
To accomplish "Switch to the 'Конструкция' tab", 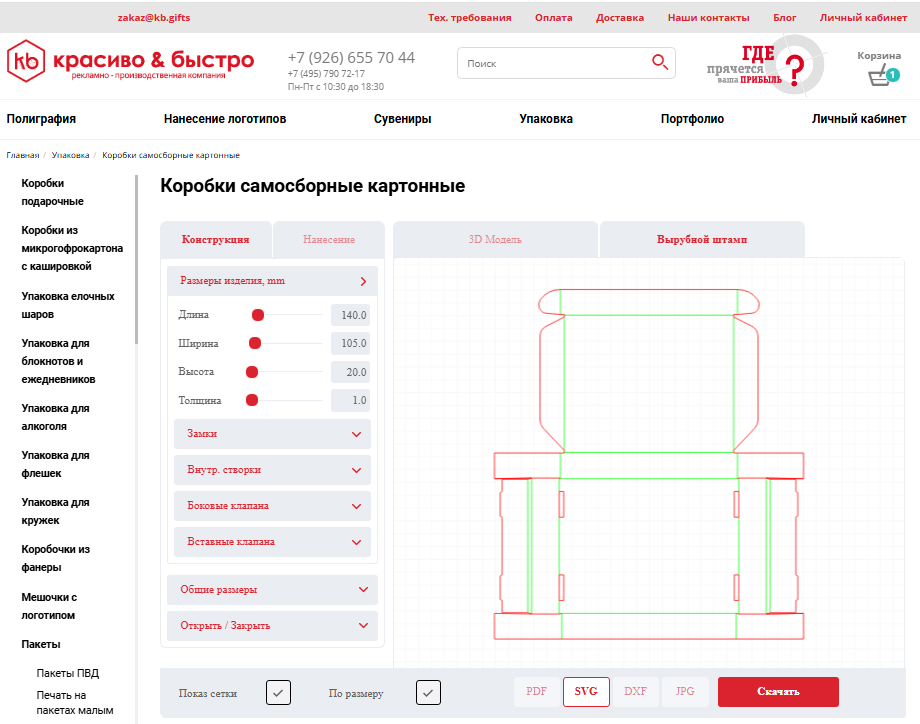I will pos(215,239).
